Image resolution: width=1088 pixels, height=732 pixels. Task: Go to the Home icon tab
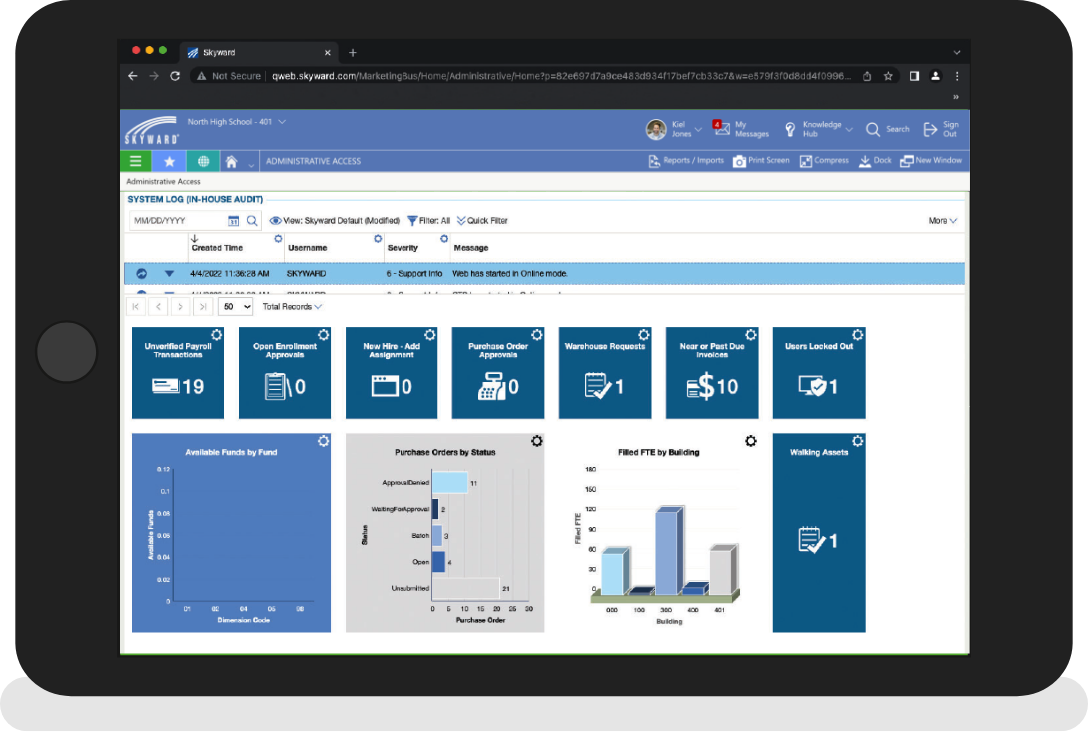[x=231, y=162]
